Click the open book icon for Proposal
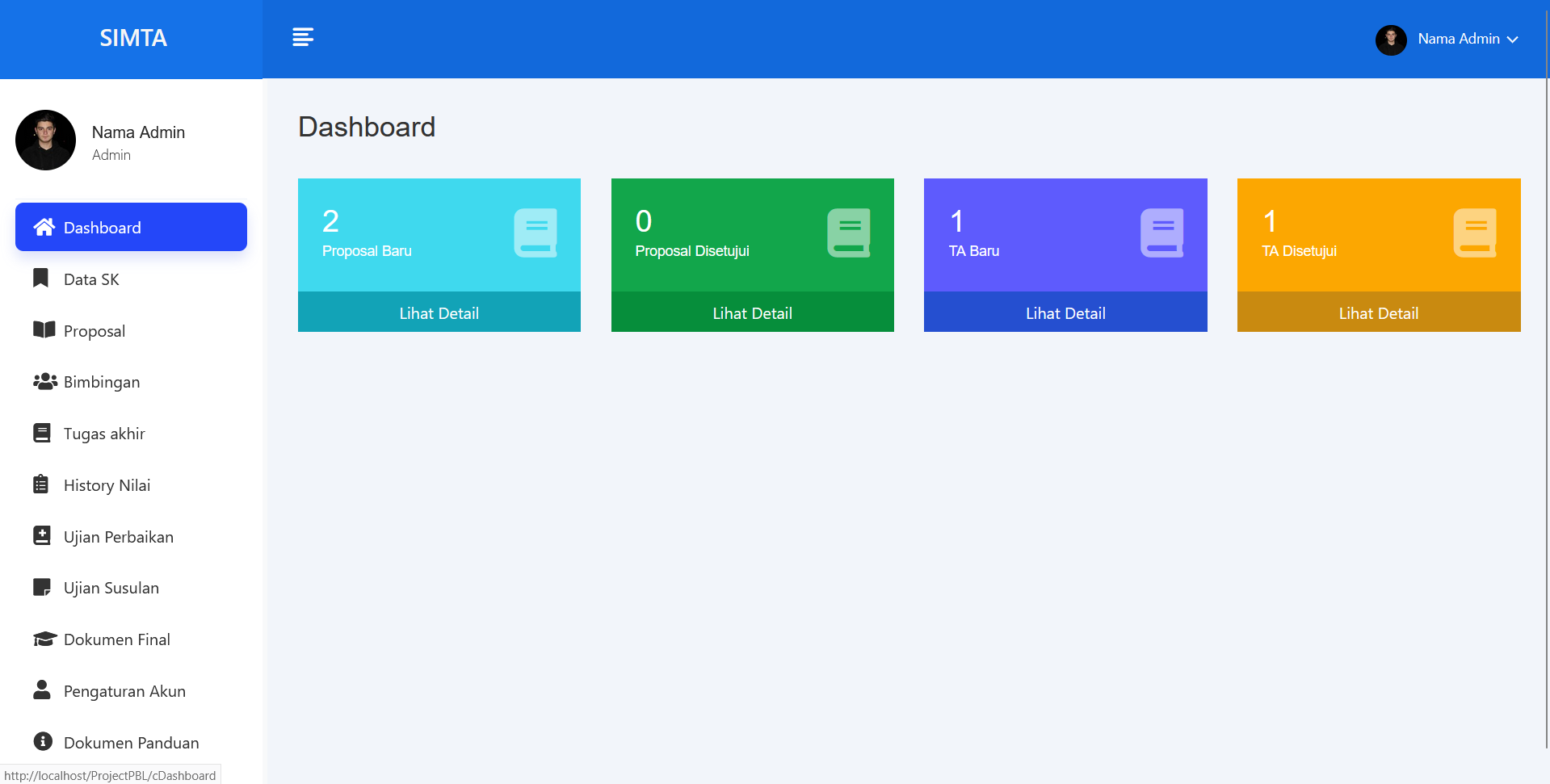 [x=44, y=329]
